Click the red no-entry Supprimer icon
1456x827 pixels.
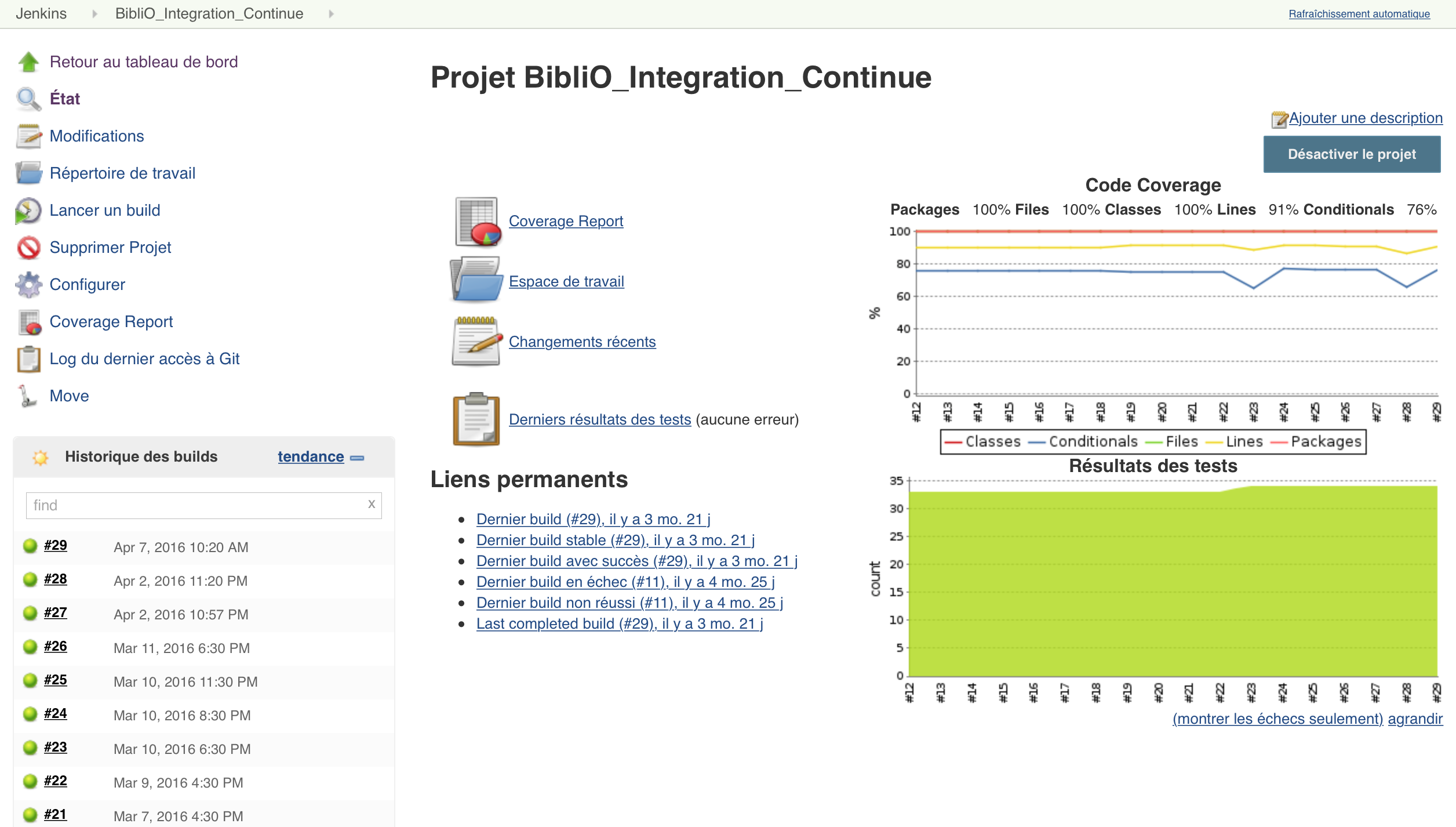point(28,247)
